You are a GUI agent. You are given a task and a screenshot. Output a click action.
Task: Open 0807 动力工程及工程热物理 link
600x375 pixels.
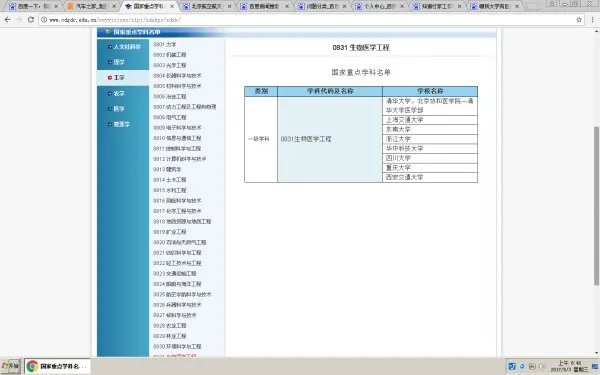click(184, 107)
